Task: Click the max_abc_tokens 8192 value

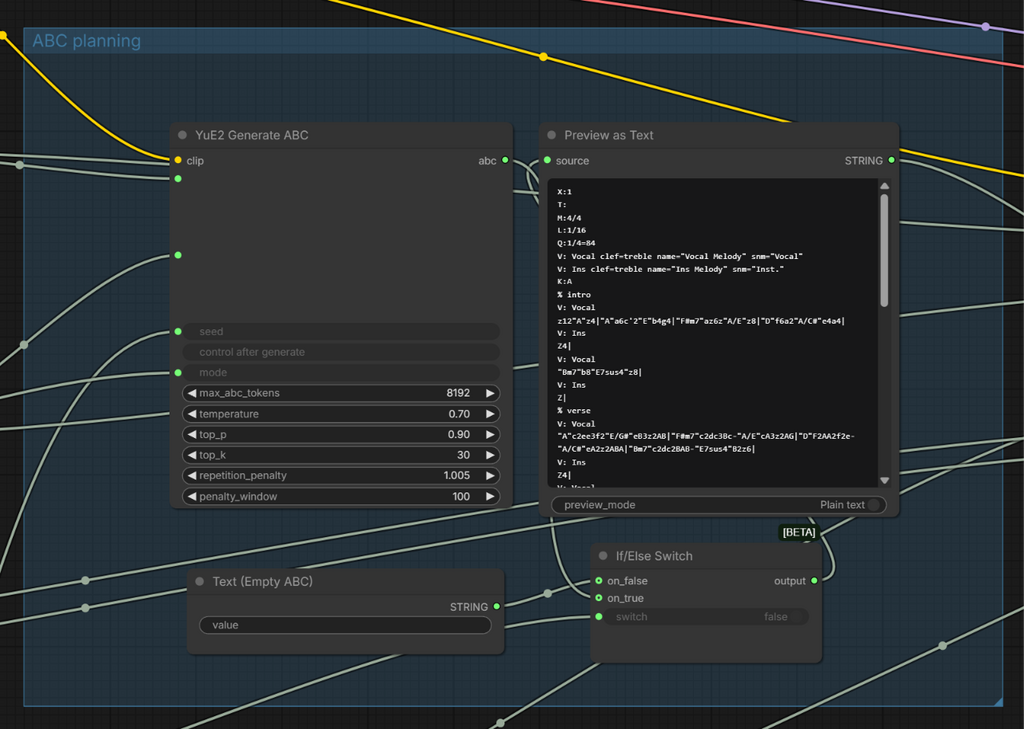Action: pos(458,393)
